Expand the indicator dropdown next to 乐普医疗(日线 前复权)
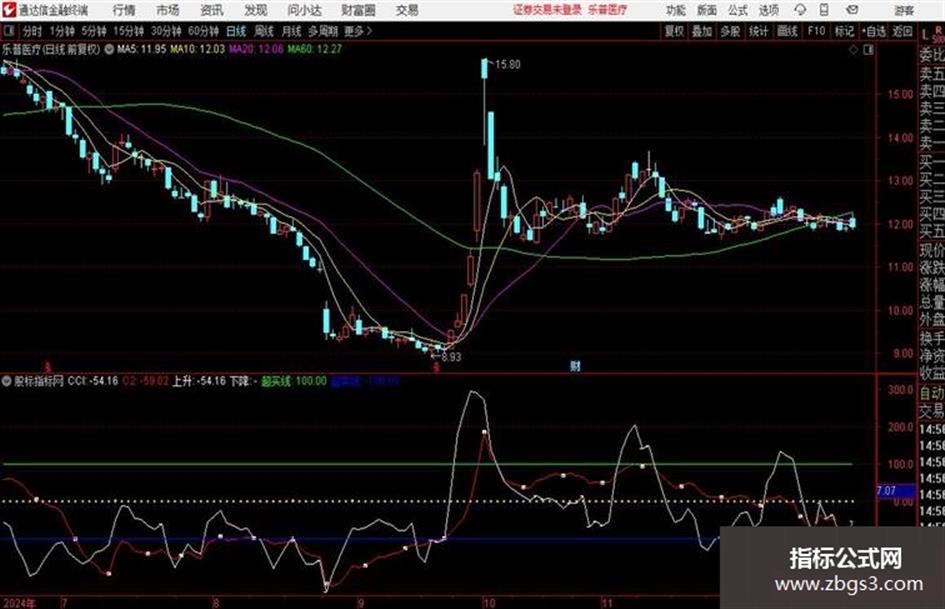Viewport: 945px width, 609px height. coord(108,49)
